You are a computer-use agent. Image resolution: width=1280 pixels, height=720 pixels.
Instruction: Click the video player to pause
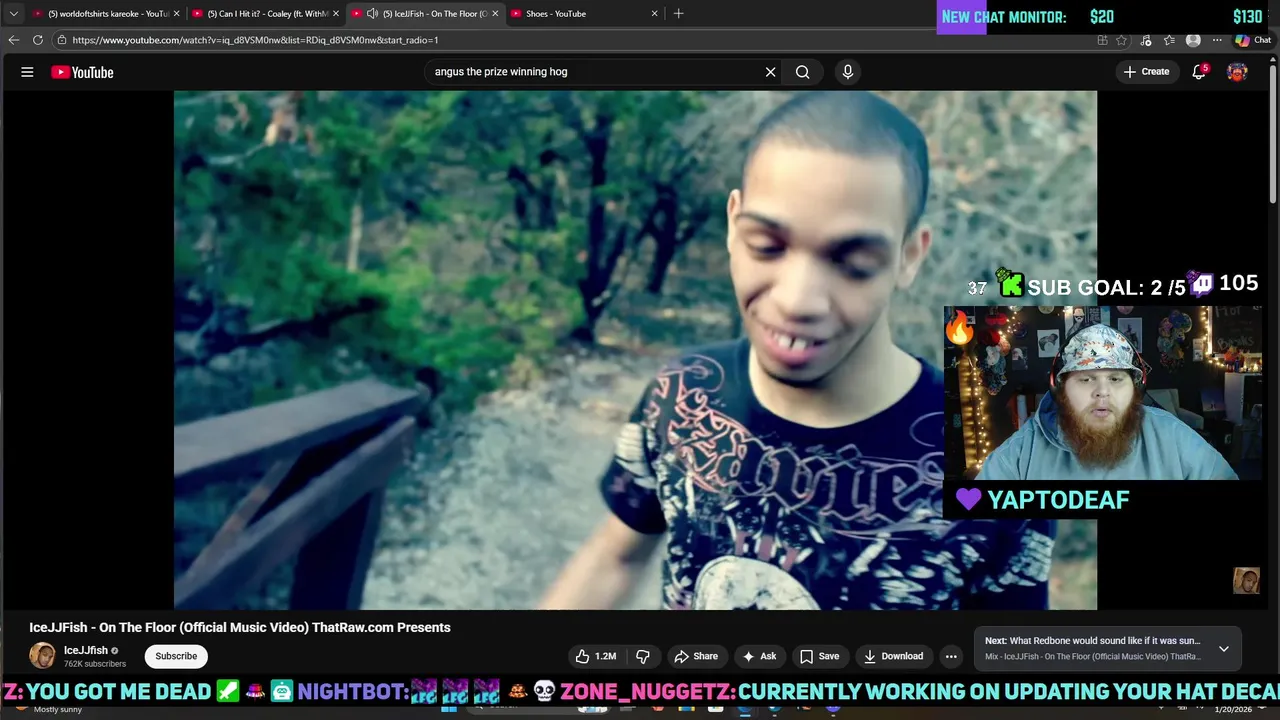[635, 350]
